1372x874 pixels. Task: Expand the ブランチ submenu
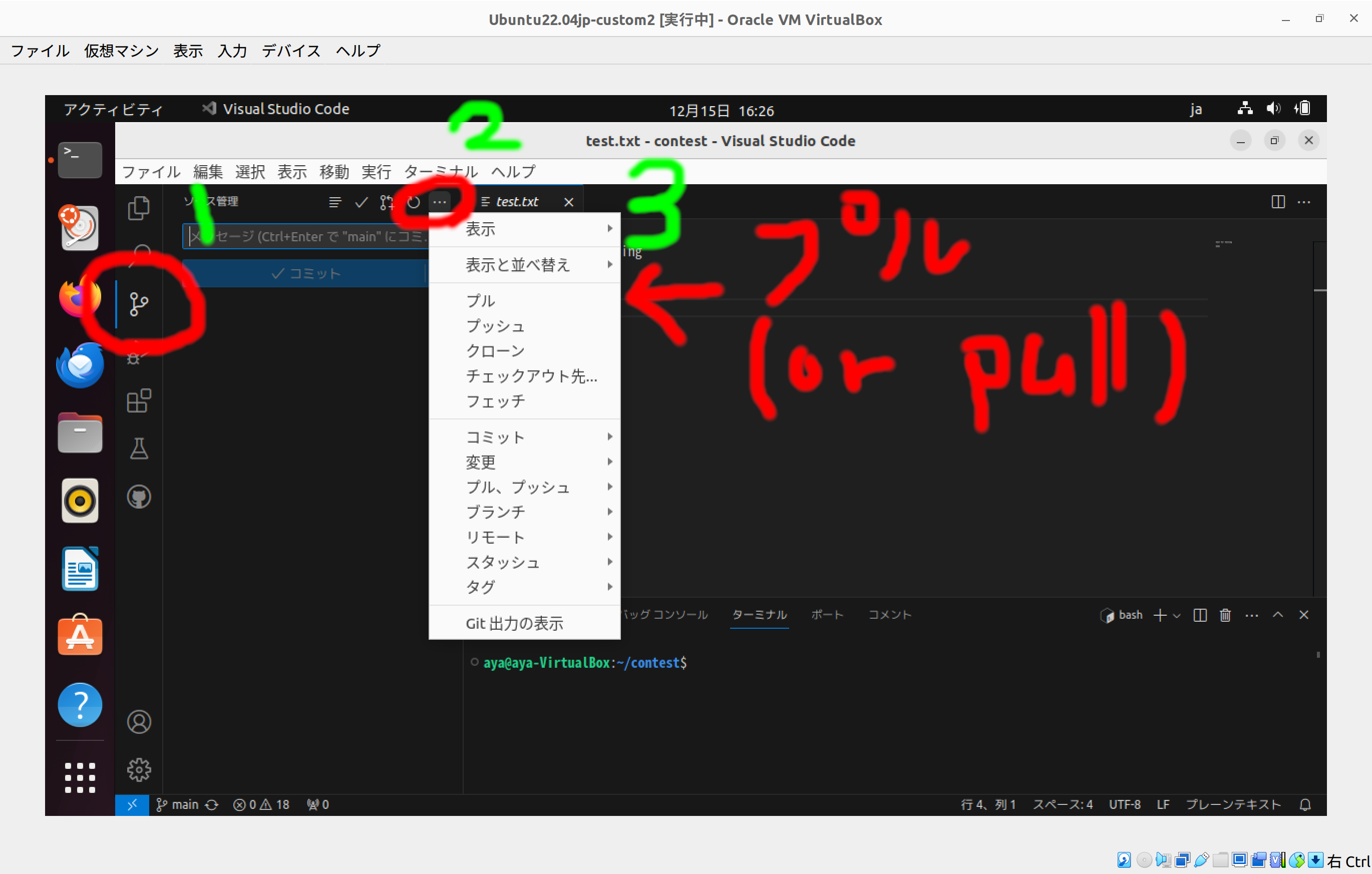pos(524,512)
